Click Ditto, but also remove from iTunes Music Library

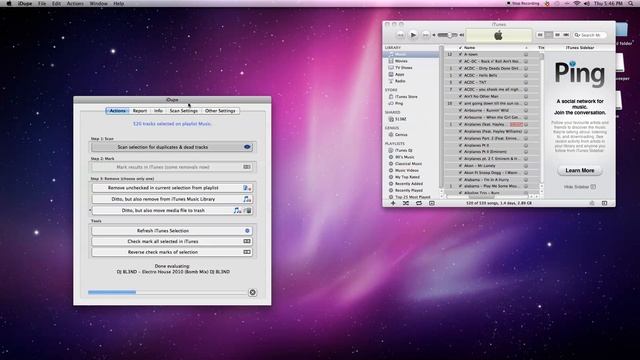(x=172, y=199)
